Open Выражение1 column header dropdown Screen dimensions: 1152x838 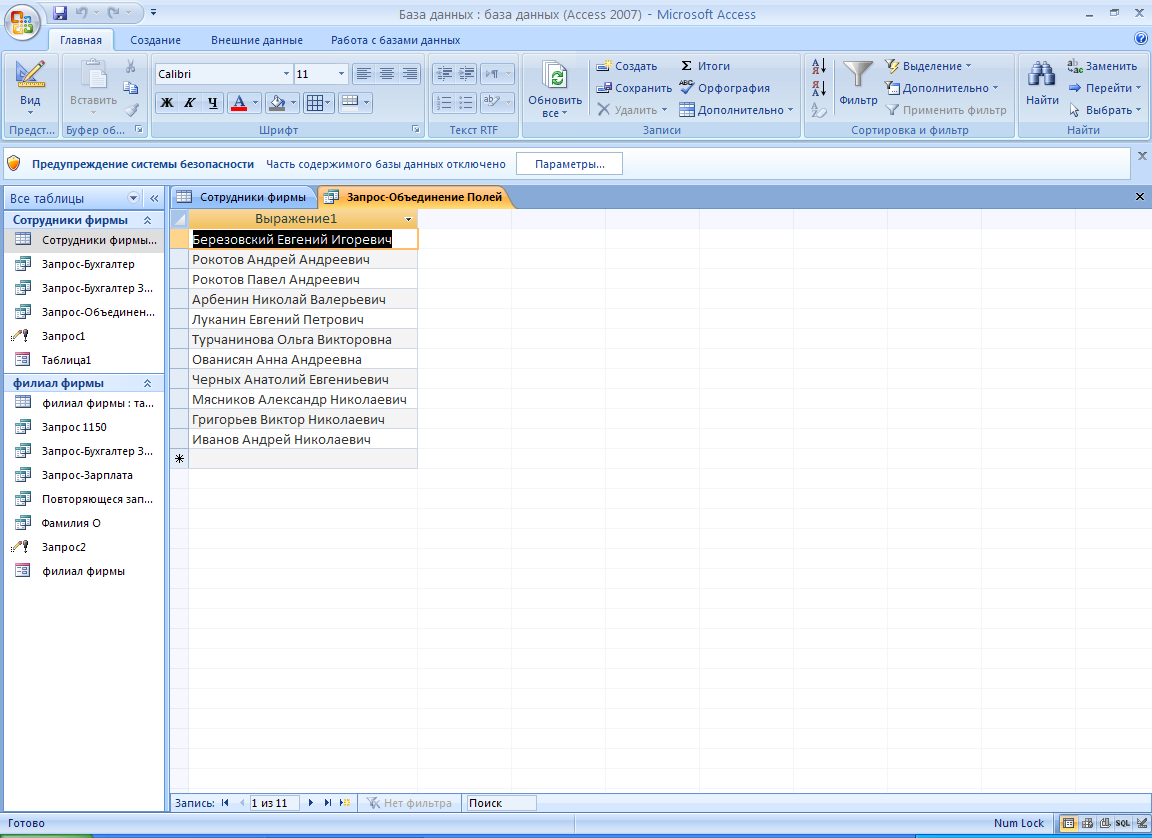coord(408,219)
